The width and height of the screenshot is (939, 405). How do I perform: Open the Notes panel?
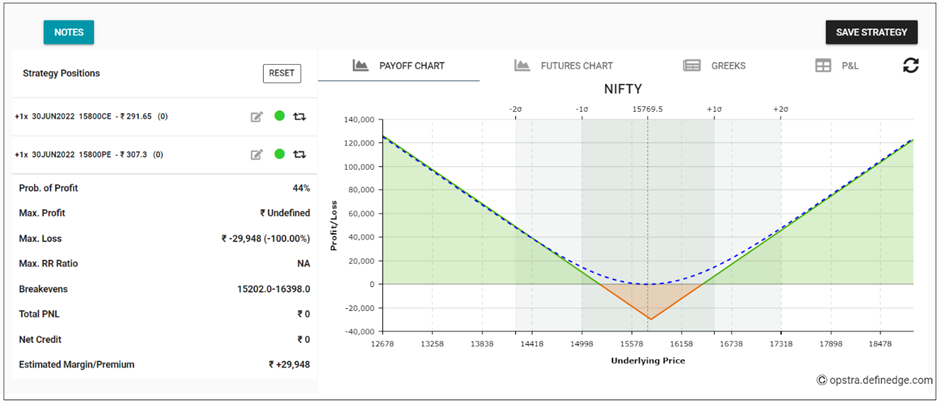point(68,32)
